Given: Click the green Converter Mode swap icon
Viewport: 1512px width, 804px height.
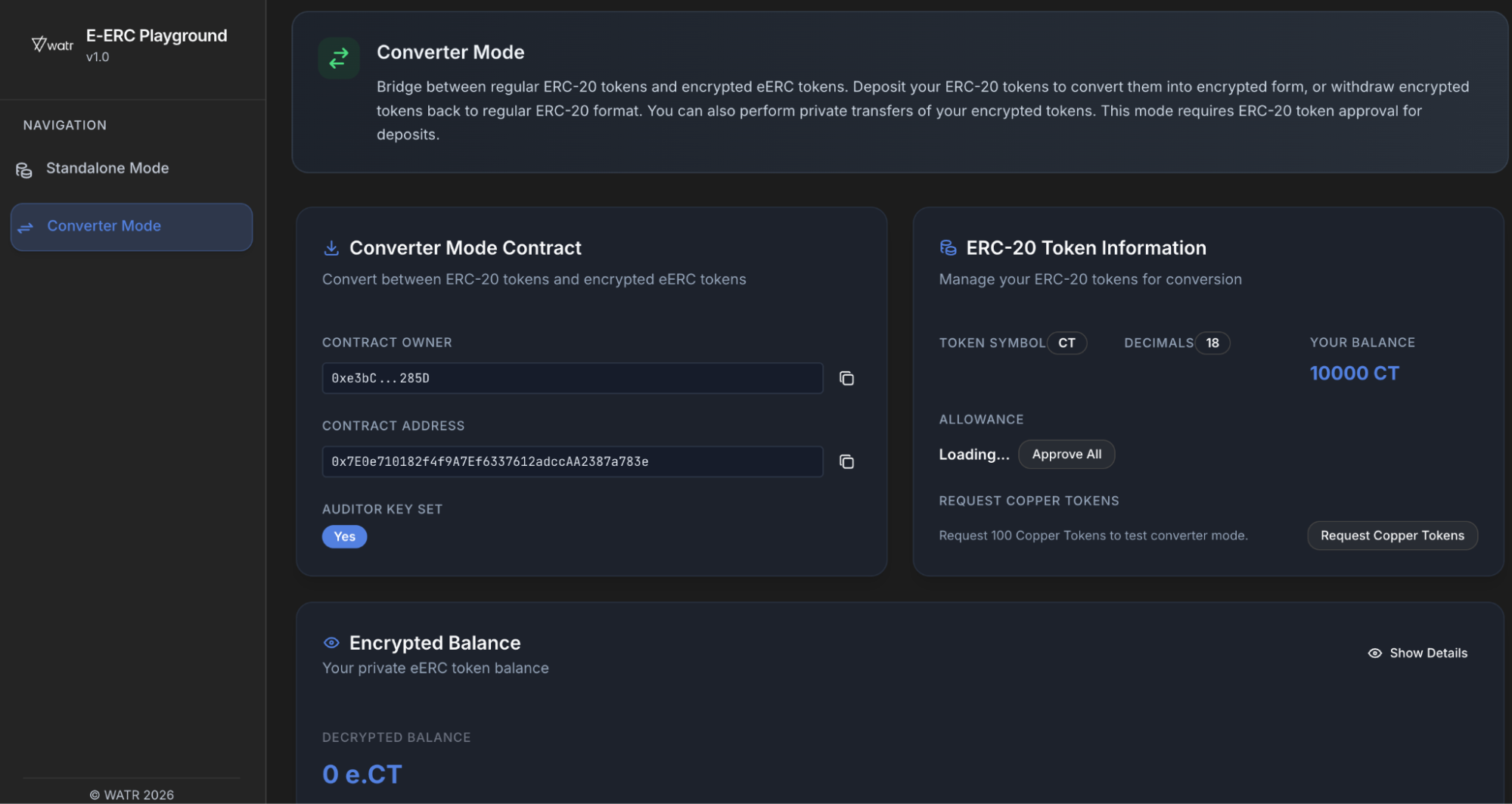Looking at the screenshot, I should coord(338,58).
